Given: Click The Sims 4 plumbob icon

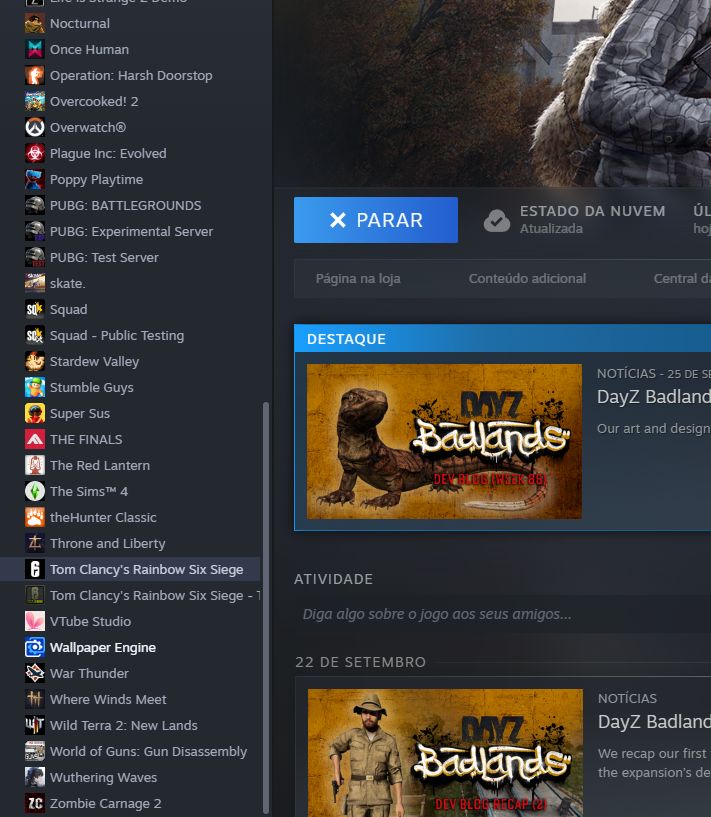Looking at the screenshot, I should 35,491.
